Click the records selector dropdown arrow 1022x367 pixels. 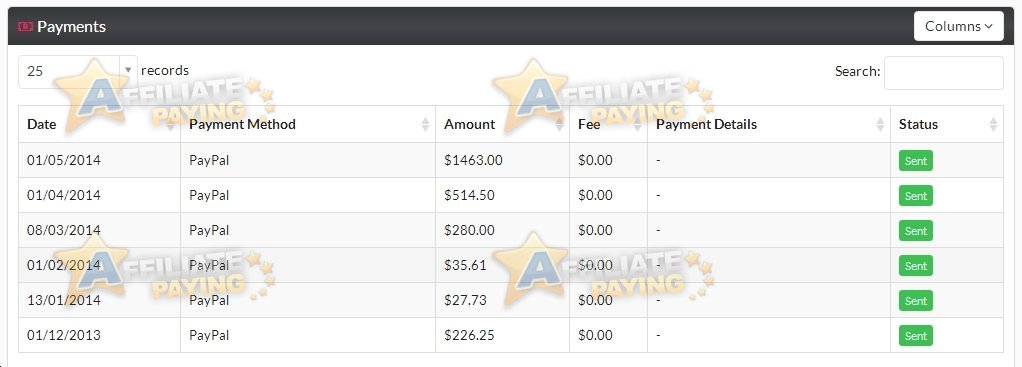tap(128, 70)
